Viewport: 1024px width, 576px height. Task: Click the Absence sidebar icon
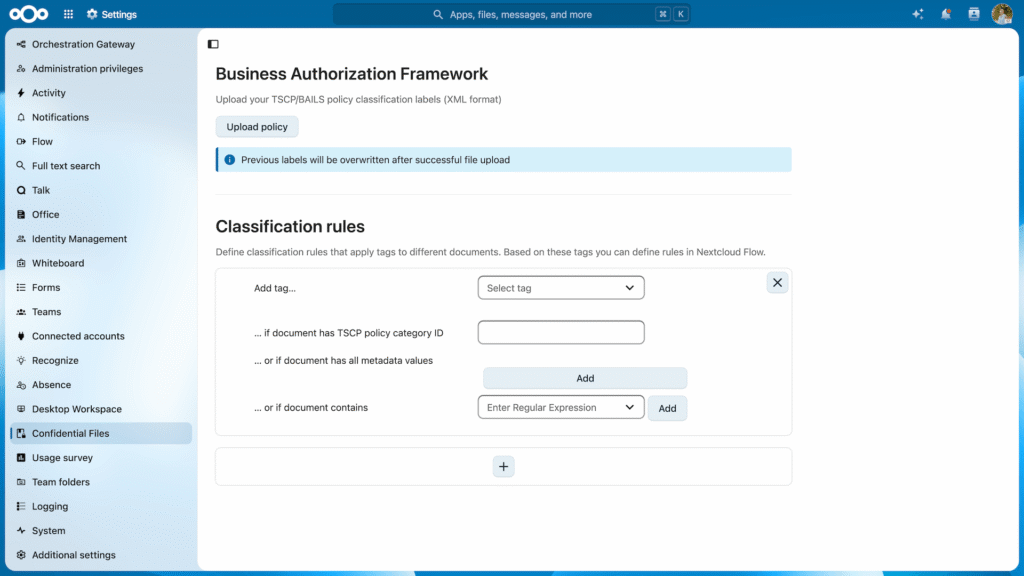21,385
